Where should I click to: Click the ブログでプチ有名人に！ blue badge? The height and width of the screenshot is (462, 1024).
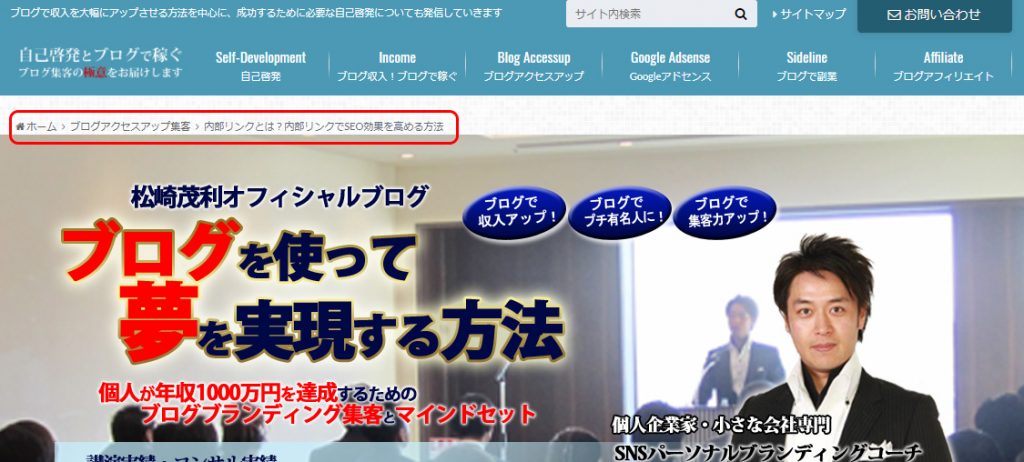(620, 212)
